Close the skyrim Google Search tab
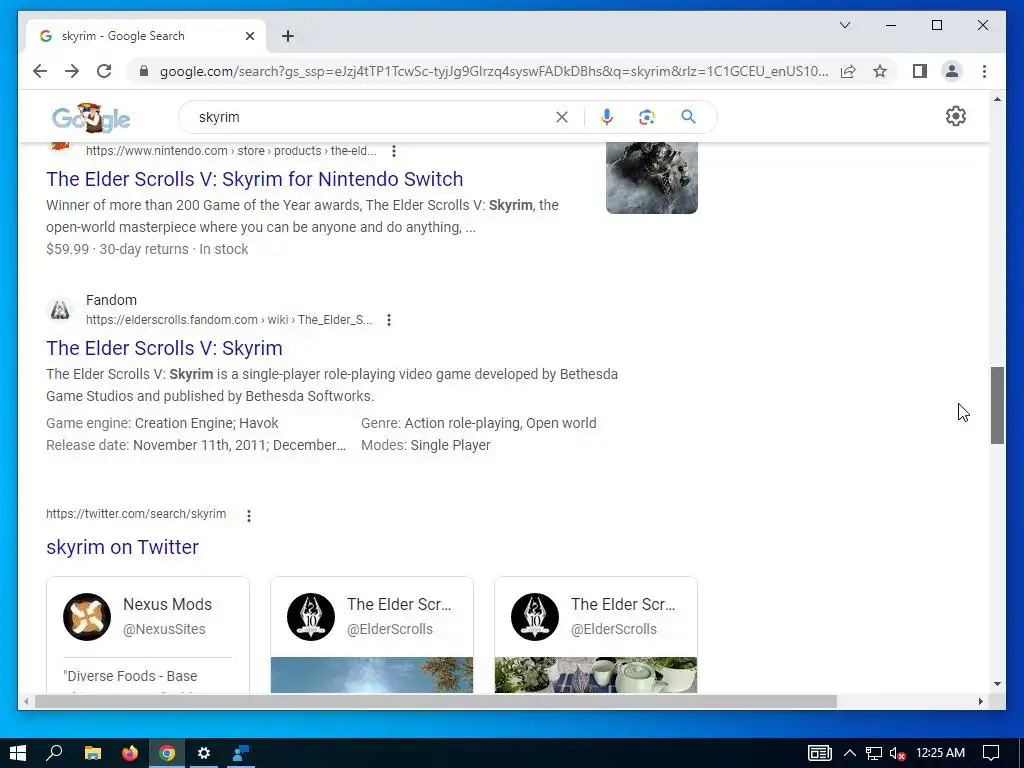The image size is (1024, 768). 249,36
